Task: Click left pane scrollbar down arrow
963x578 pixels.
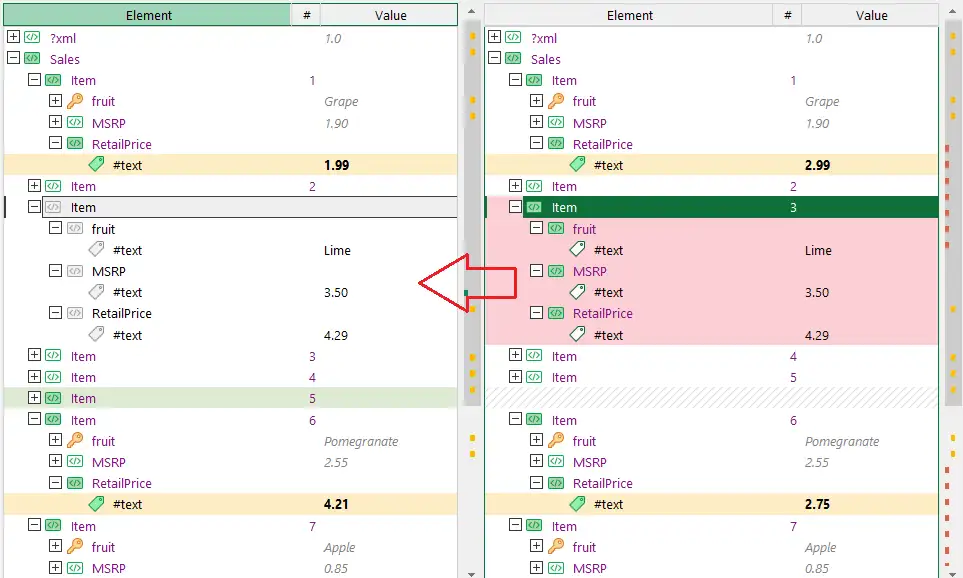Action: 471,574
